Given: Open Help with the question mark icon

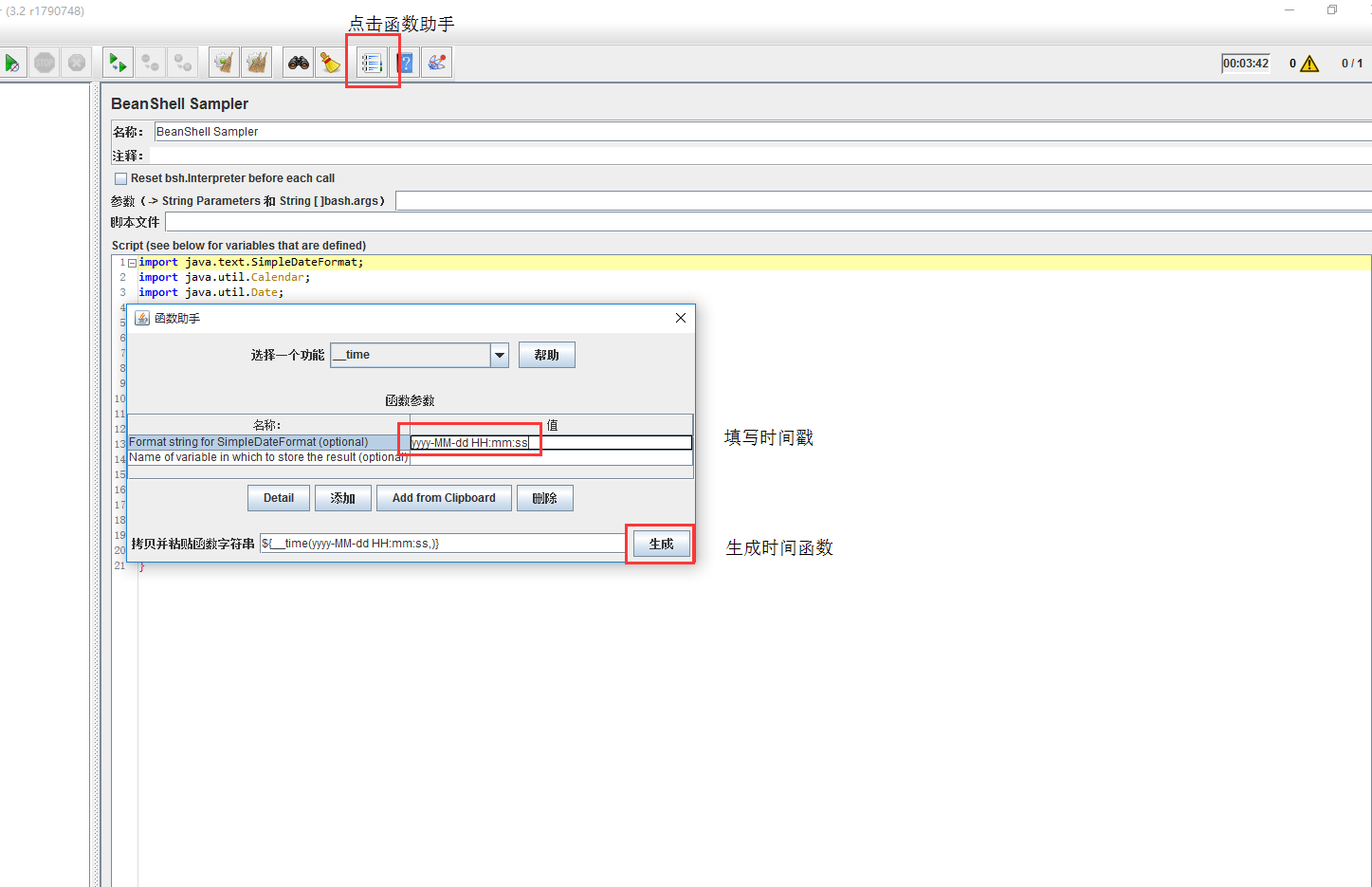Looking at the screenshot, I should (x=405, y=63).
